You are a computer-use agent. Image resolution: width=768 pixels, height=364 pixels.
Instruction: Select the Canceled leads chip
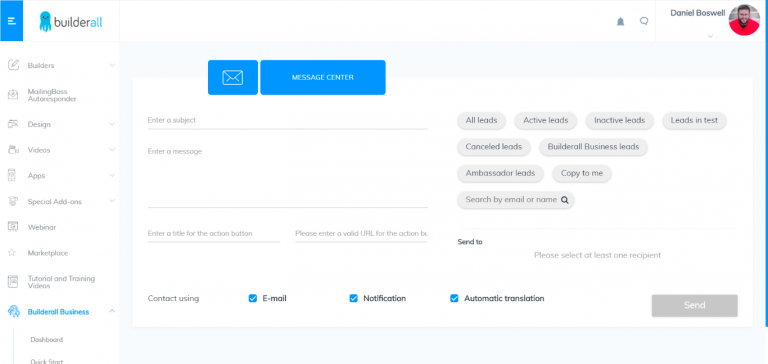pyautogui.click(x=494, y=147)
